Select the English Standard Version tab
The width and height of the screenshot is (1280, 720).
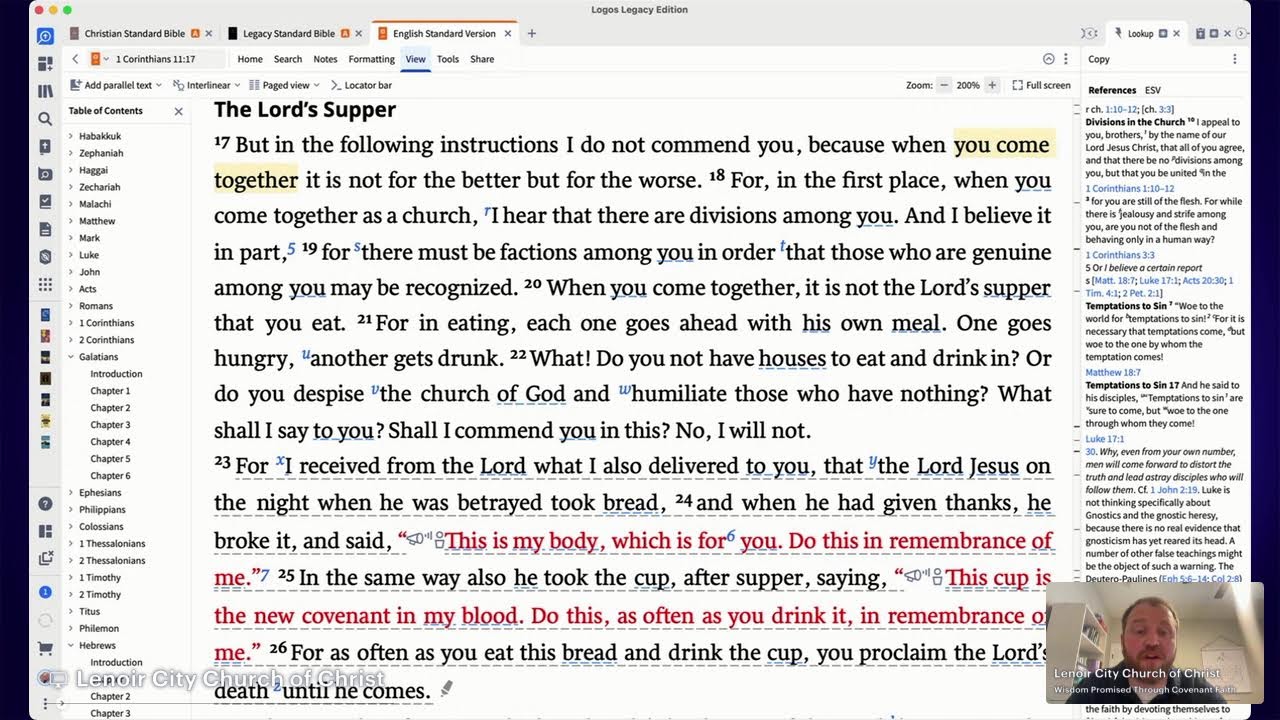444,34
